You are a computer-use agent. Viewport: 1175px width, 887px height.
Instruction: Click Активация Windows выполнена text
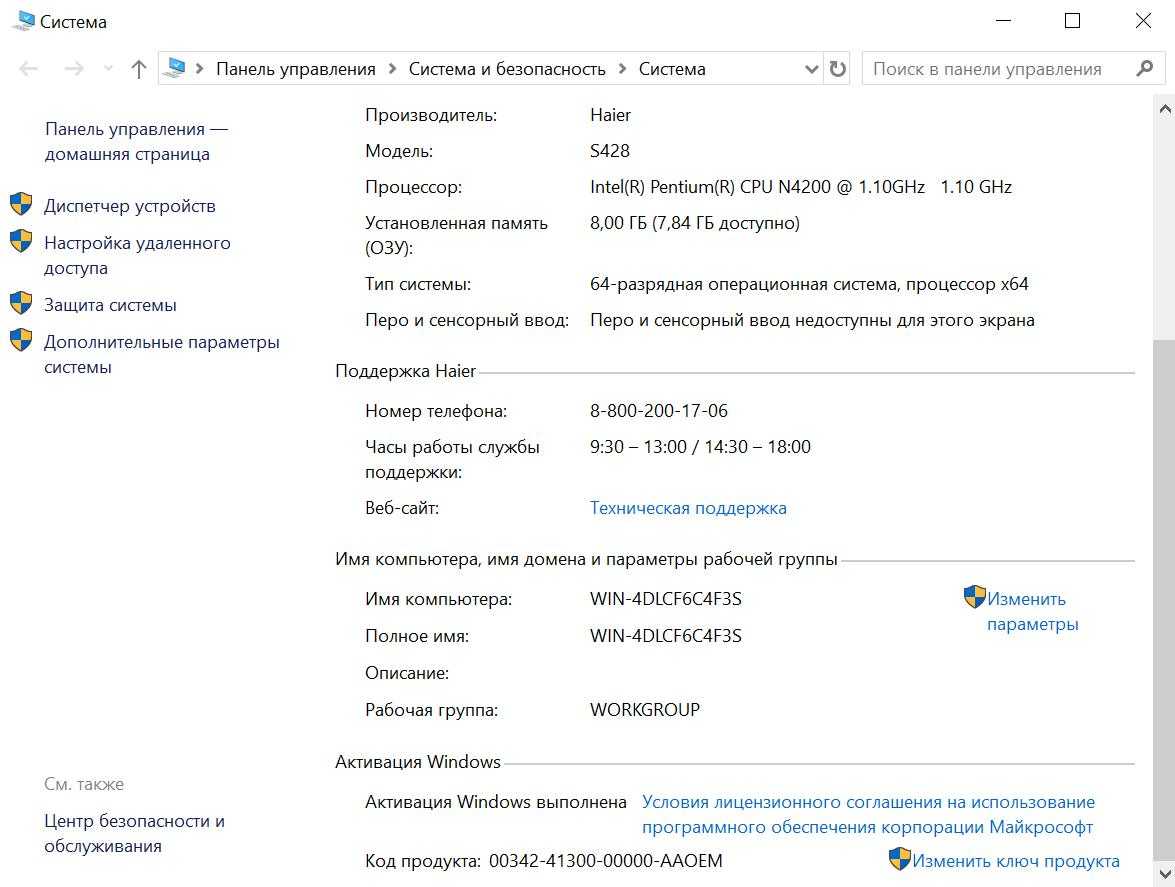[495, 802]
